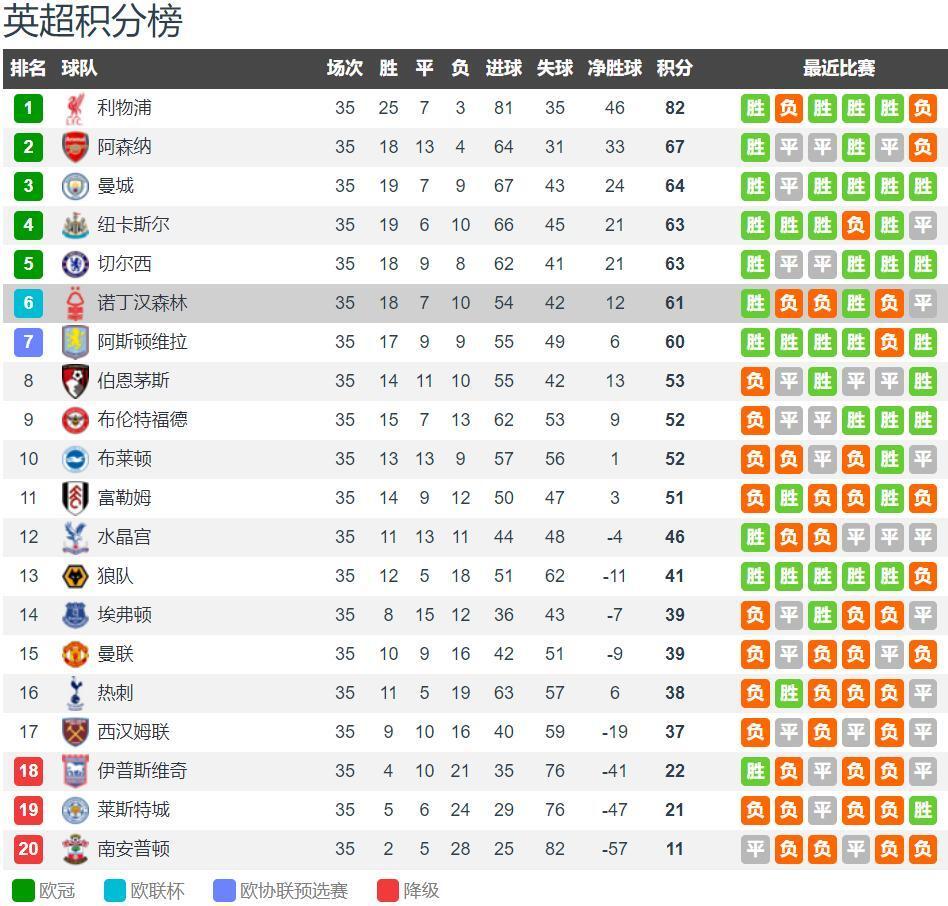The image size is (948, 906).
Task: Click the 进球 column header
Action: (503, 68)
